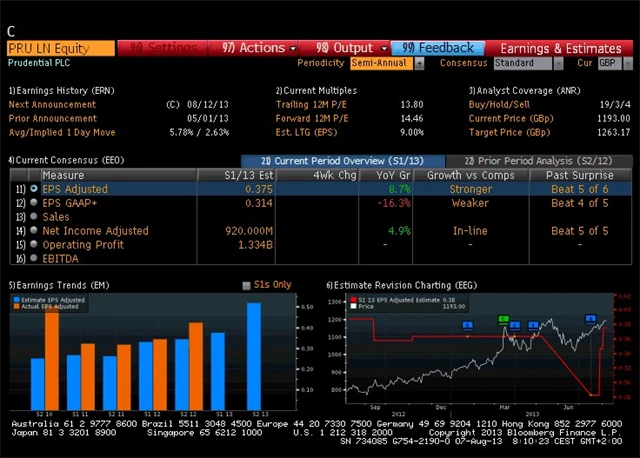Click the 4Wk Chg column header
This screenshot has width=640, height=458.
pyautogui.click(x=317, y=175)
